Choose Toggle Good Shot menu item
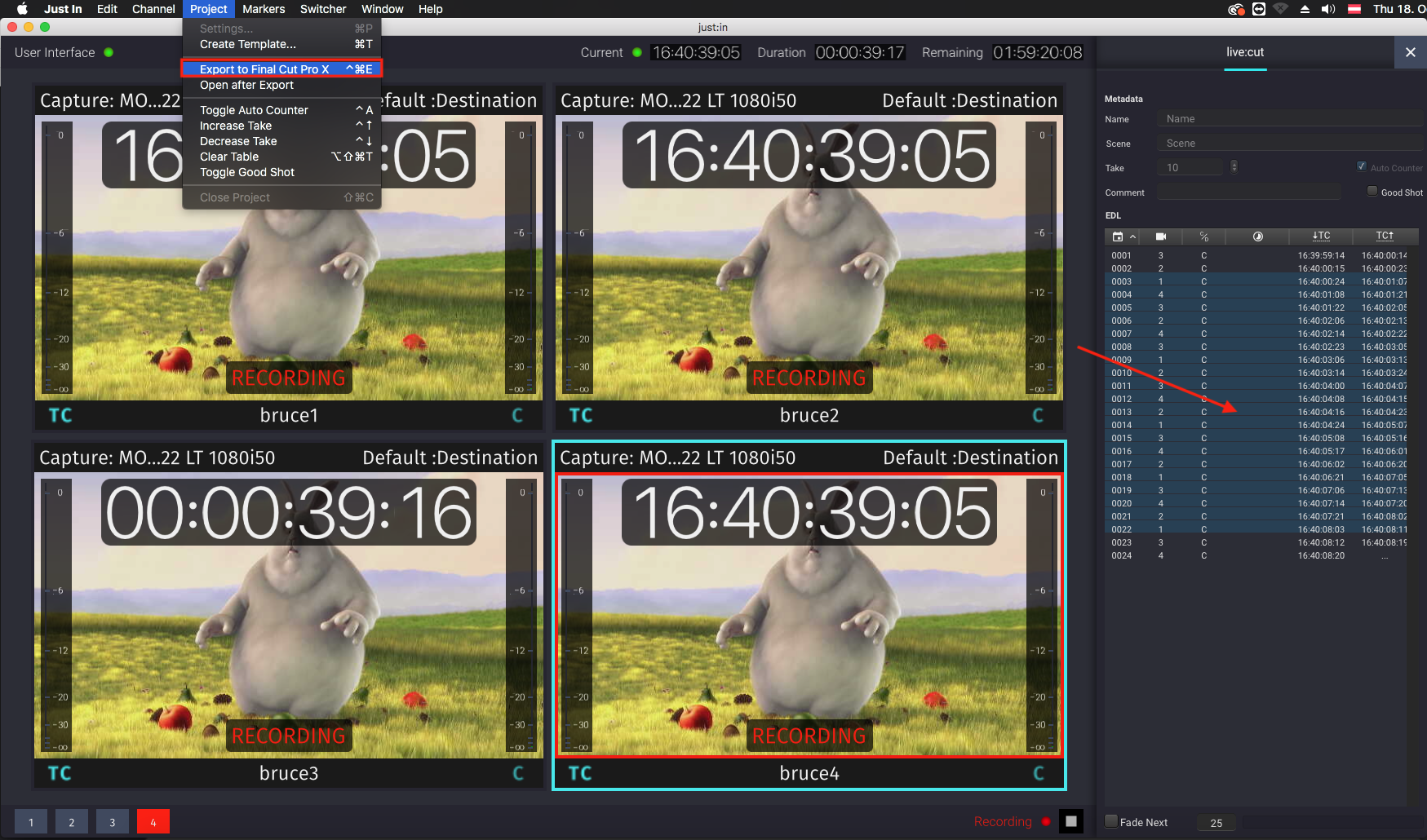The width and height of the screenshot is (1427, 840). pyautogui.click(x=281, y=172)
